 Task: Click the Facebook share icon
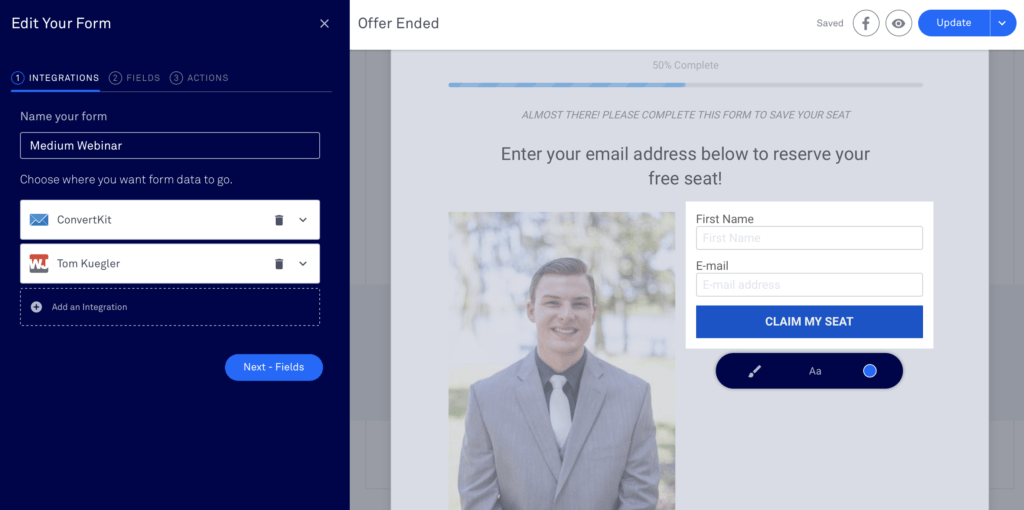click(x=866, y=24)
